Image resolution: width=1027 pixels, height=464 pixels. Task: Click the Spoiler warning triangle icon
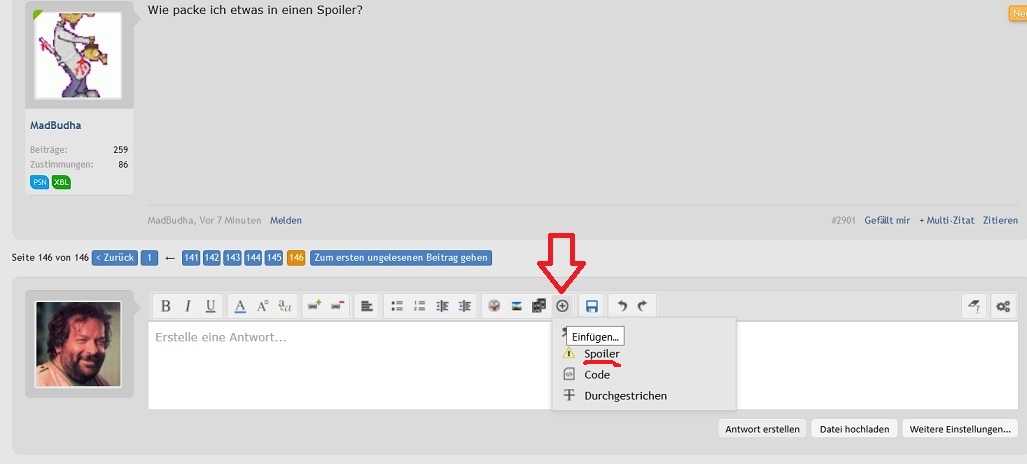point(569,353)
